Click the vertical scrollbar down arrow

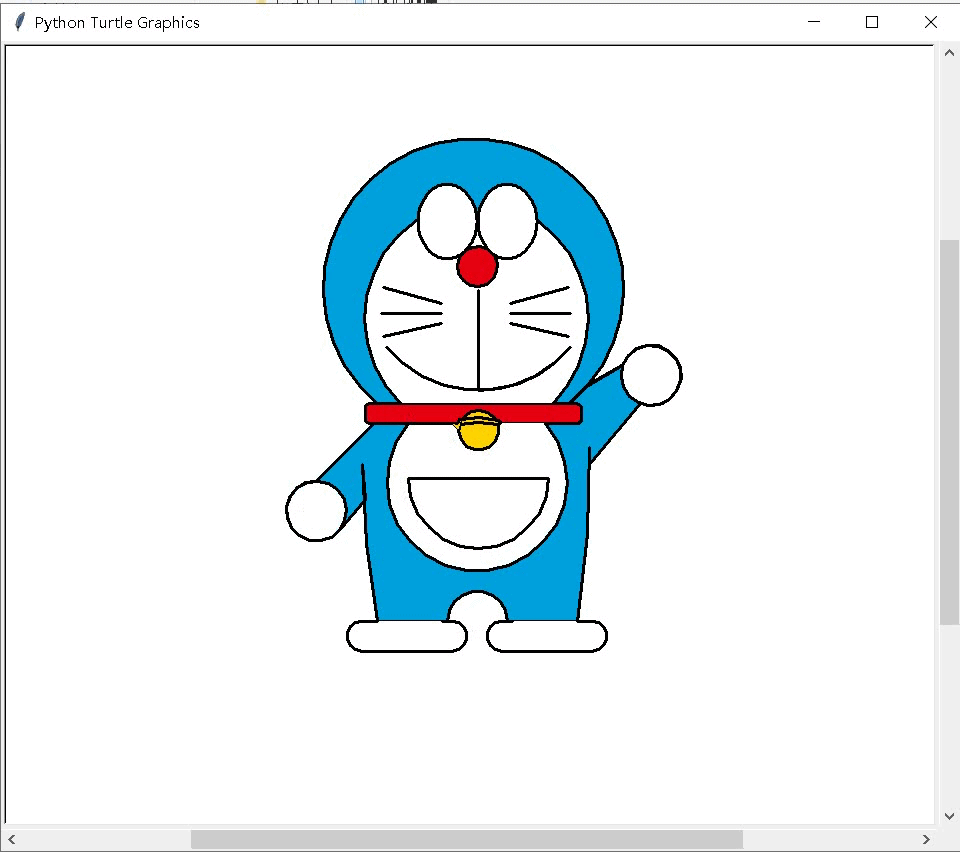coord(949,815)
